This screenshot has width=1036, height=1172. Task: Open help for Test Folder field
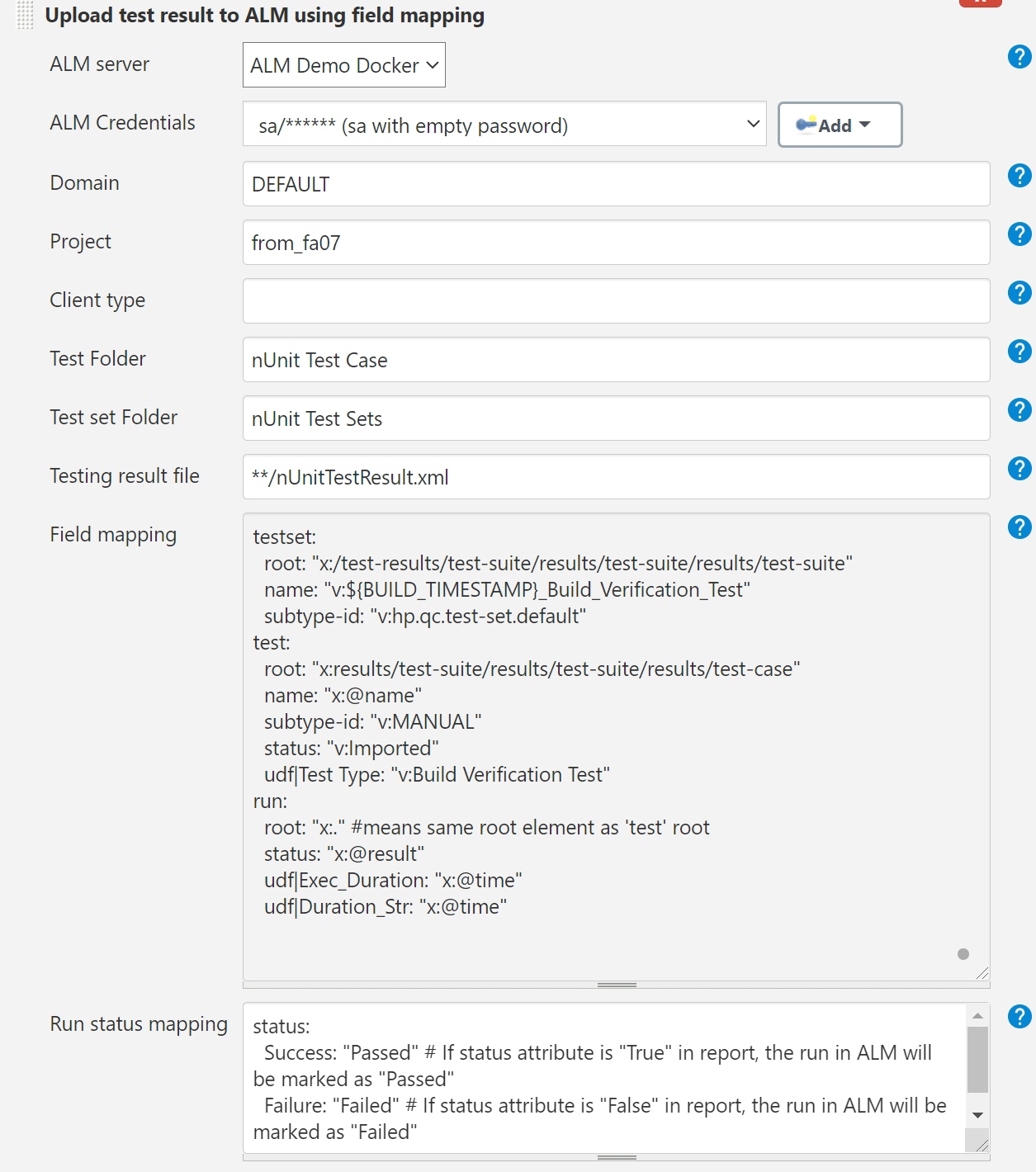(1019, 352)
